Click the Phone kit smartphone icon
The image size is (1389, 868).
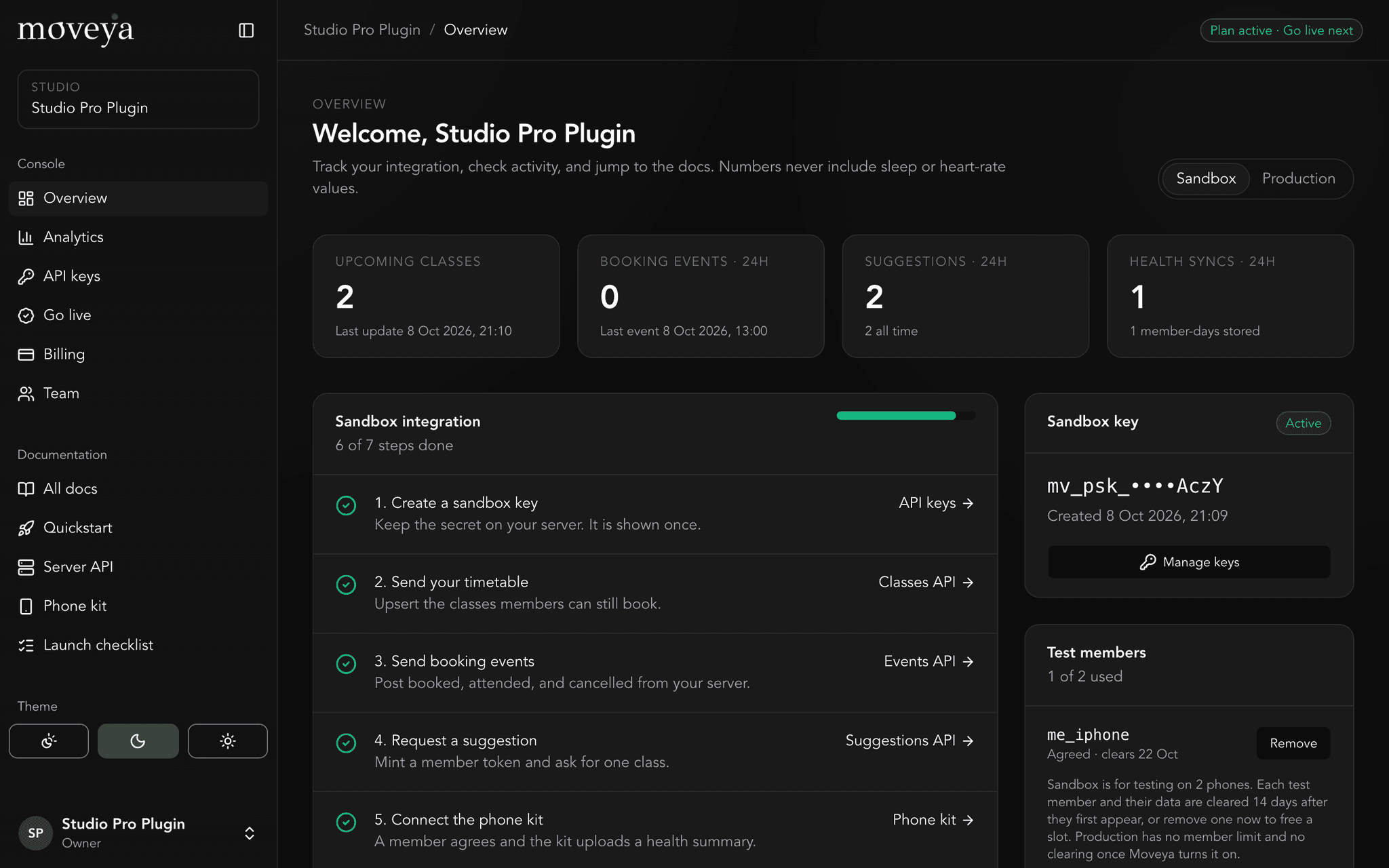click(26, 606)
